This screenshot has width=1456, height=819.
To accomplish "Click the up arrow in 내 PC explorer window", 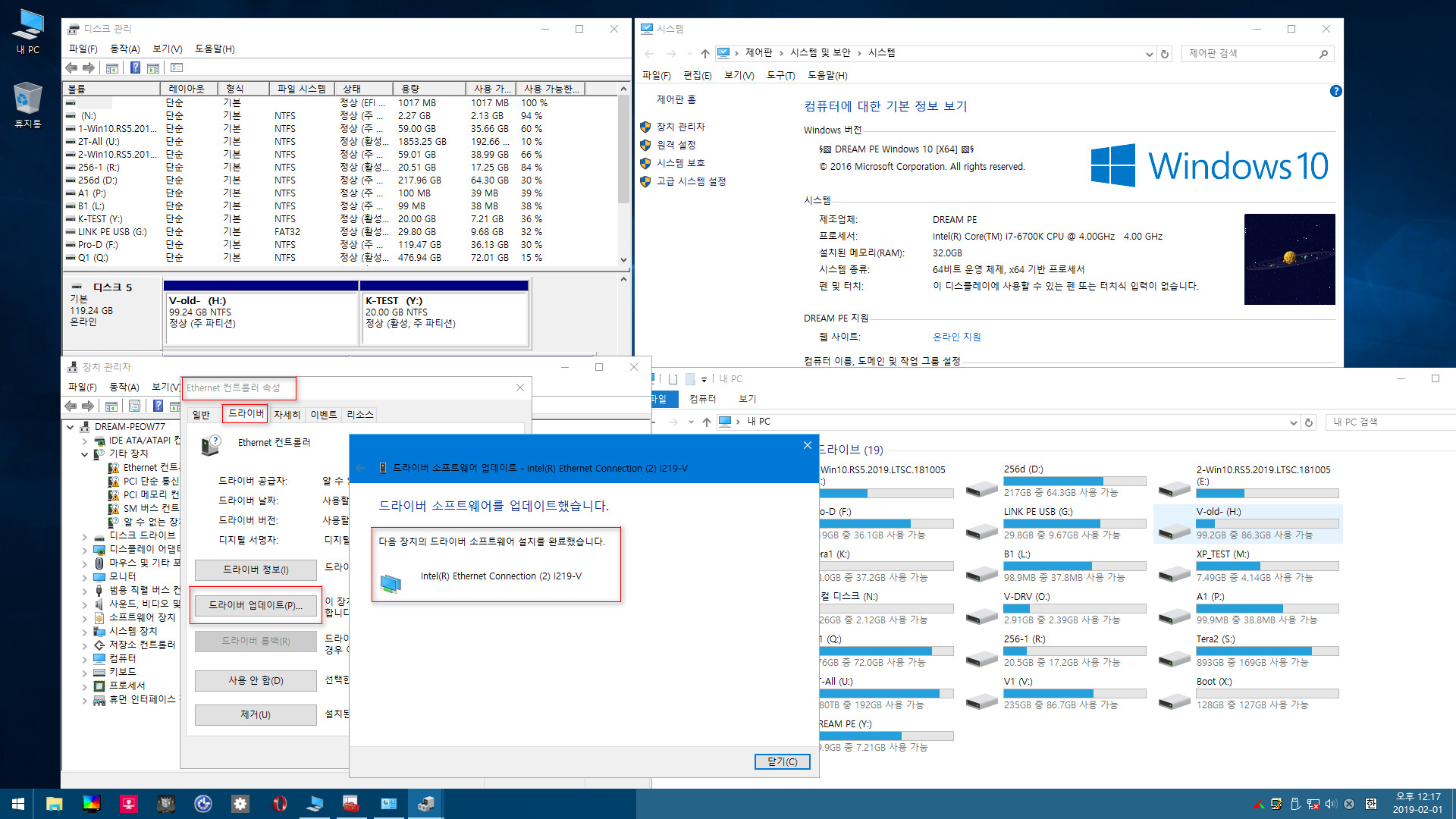I will coord(706,422).
